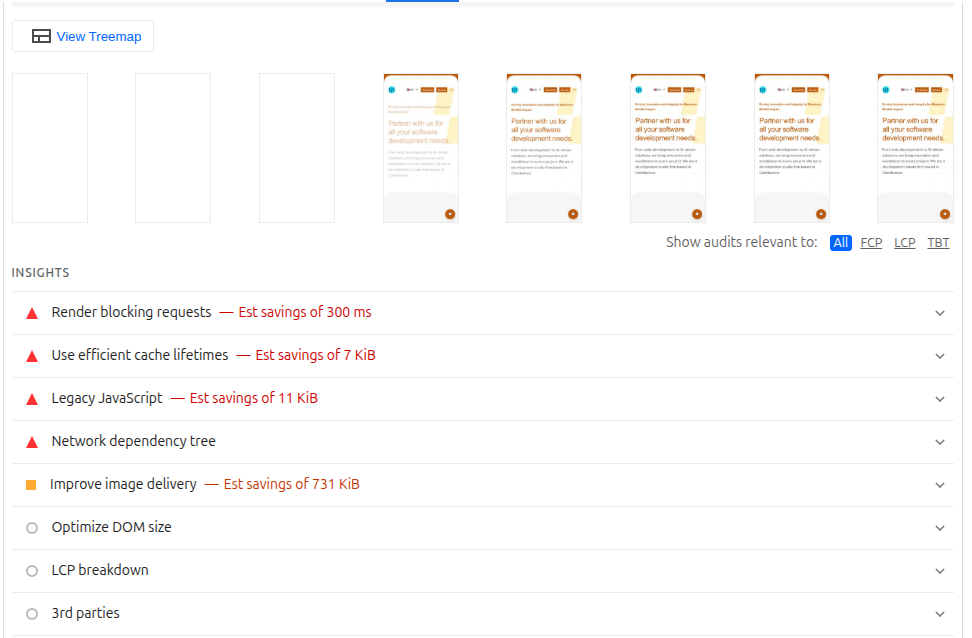This screenshot has height=638, width=972.
Task: Expand Render blocking requests chevron
Action: (939, 313)
